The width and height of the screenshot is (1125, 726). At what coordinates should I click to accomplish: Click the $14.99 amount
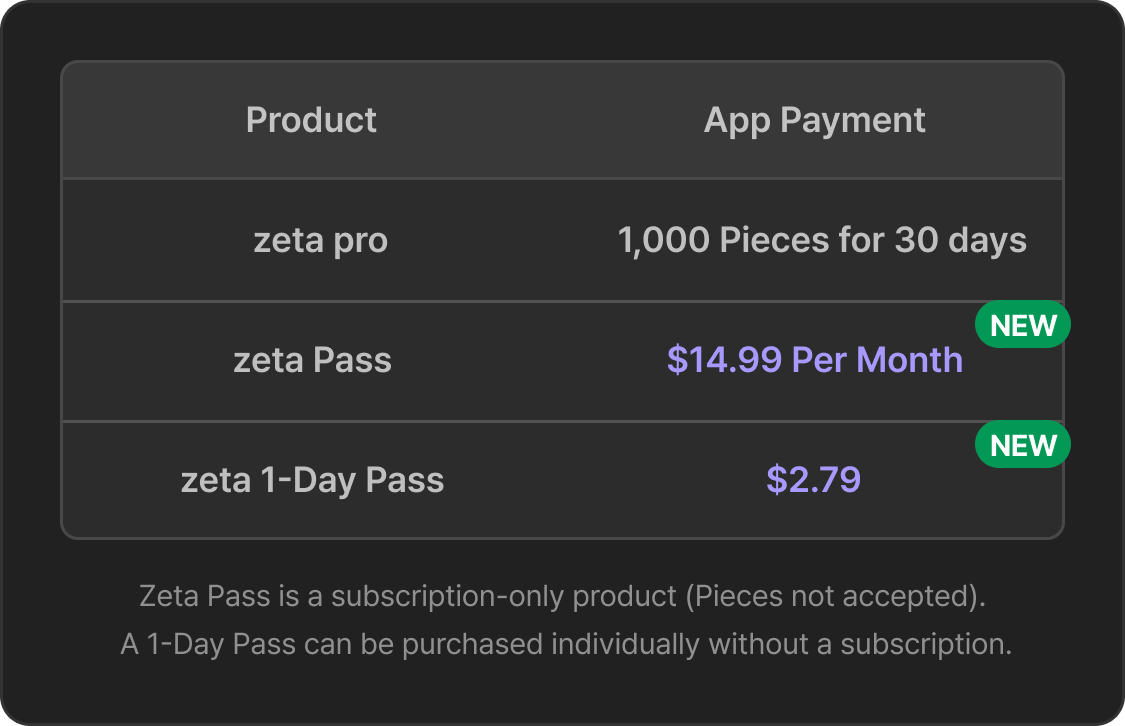pos(724,360)
